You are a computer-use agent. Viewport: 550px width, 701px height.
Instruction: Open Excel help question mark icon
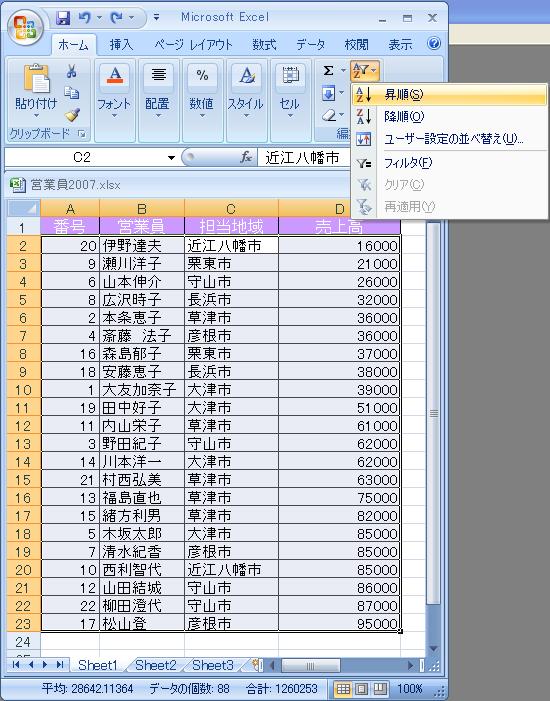click(434, 43)
